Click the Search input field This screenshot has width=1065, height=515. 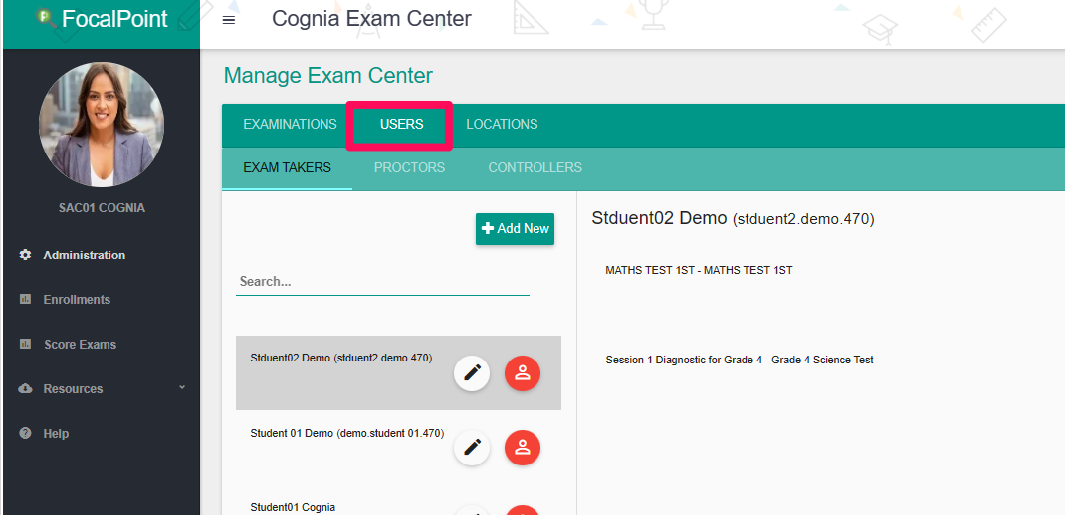[382, 282]
